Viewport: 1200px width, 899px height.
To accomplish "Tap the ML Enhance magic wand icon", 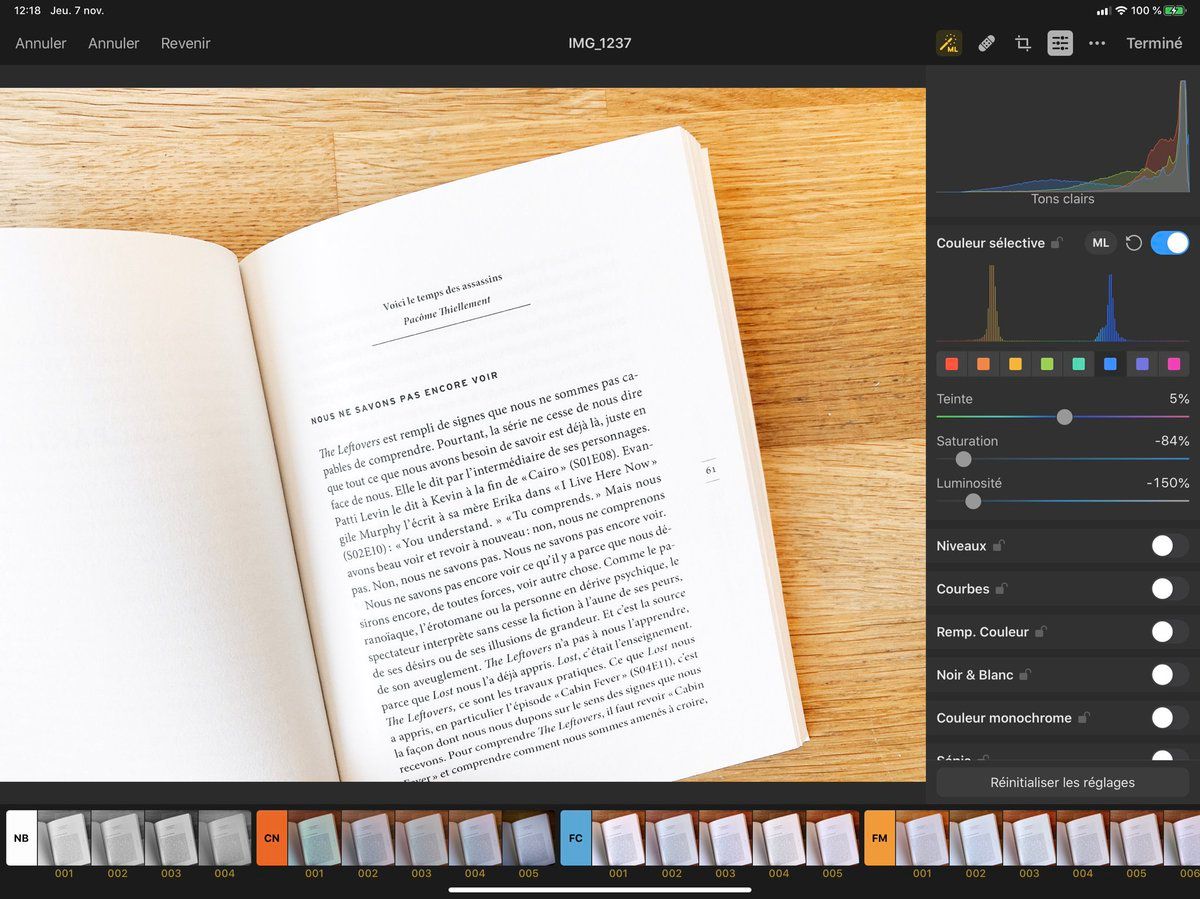I will [x=948, y=43].
